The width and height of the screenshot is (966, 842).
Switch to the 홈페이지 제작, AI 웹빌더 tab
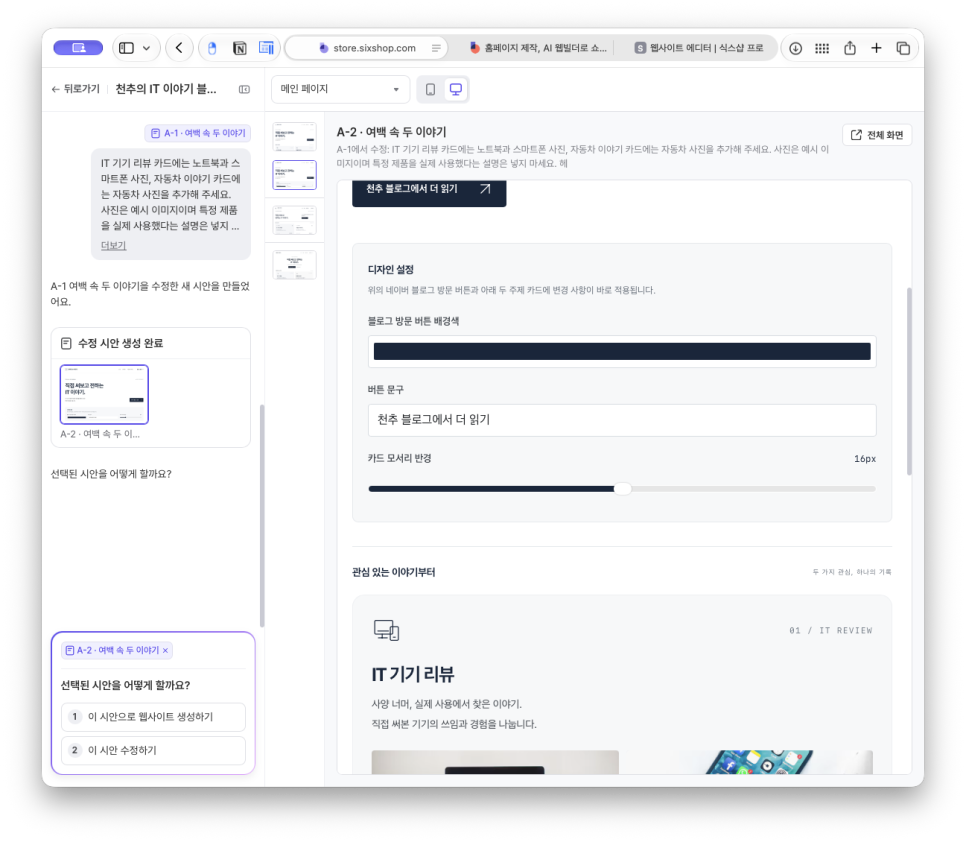tap(538, 48)
